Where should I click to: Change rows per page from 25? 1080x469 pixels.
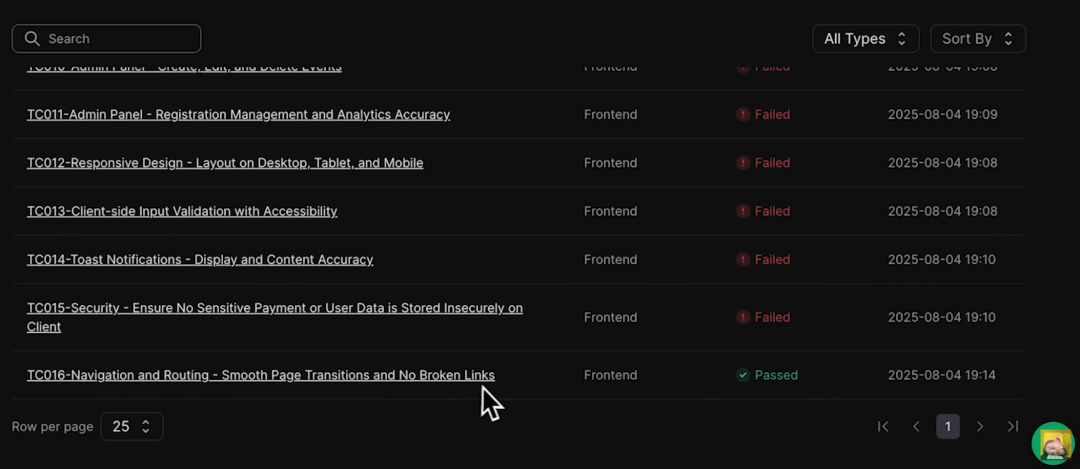(x=132, y=426)
